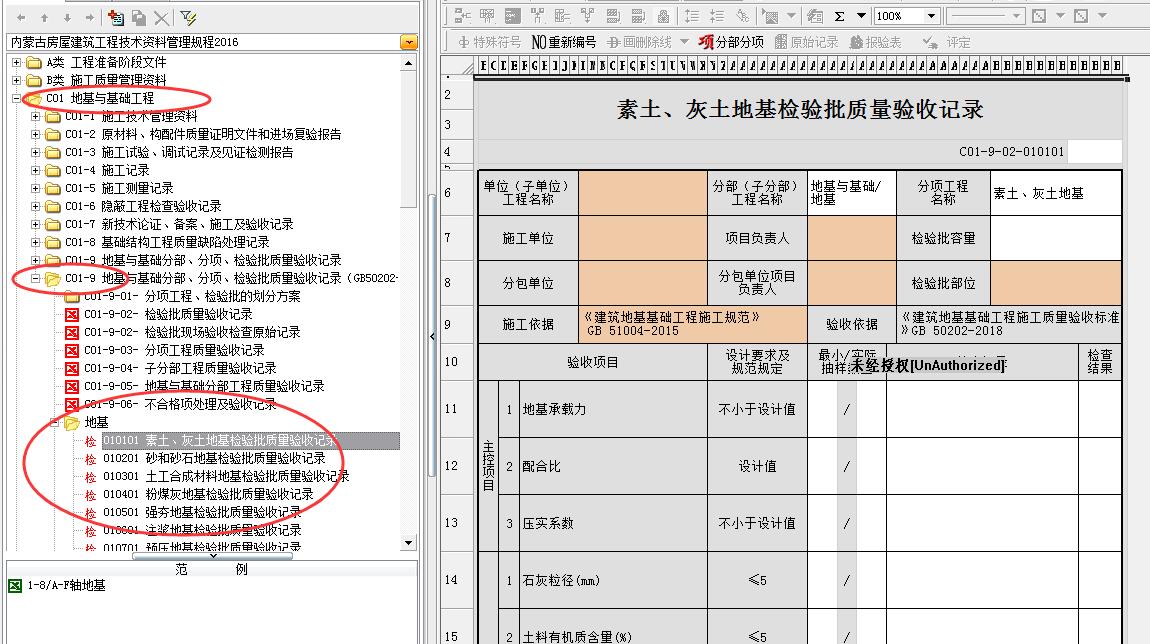Expand the C01-4 施工记录 folder
Viewport: 1150px width, 644px height.
[x=36, y=170]
